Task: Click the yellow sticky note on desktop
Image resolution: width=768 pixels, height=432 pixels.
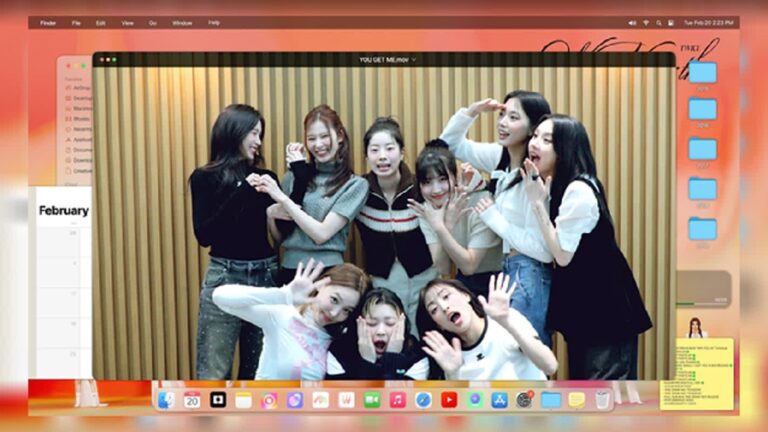Action: pos(696,373)
